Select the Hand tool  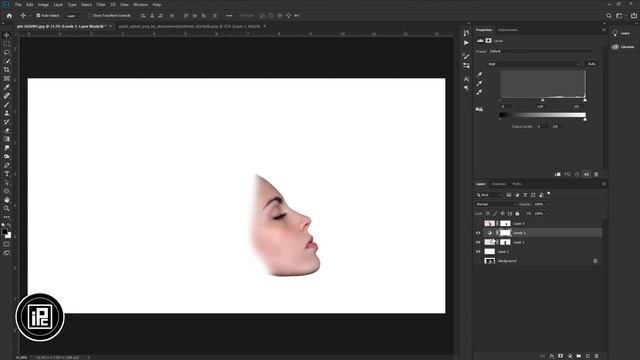pyautogui.click(x=7, y=200)
